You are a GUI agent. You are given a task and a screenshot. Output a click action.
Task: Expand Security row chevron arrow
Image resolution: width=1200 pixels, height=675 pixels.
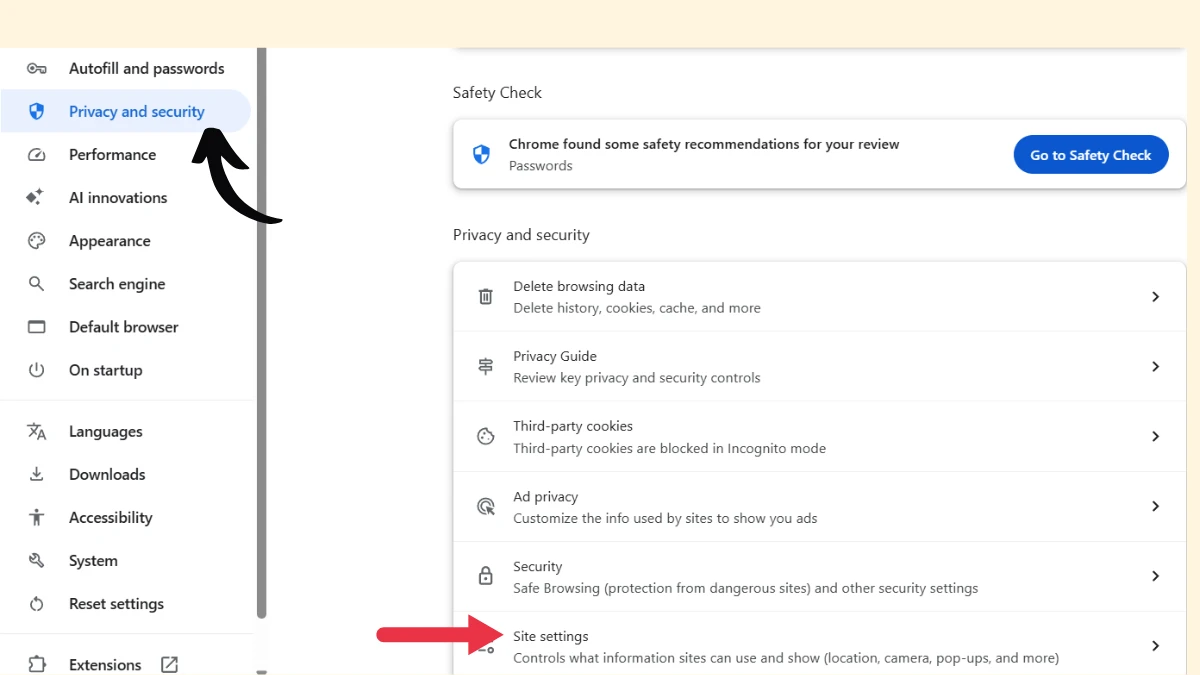pos(1155,576)
